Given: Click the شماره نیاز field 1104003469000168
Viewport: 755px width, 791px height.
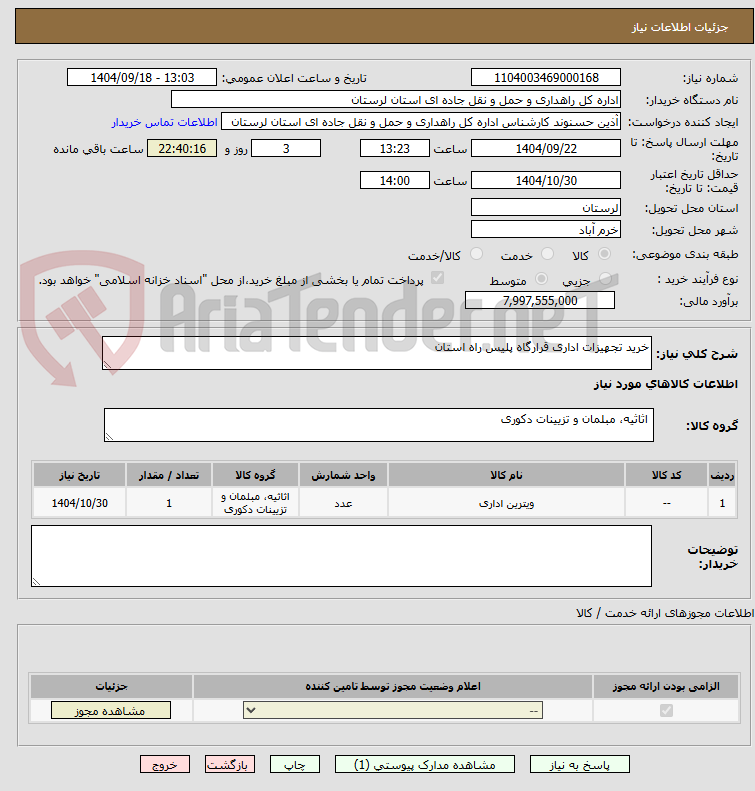Looking at the screenshot, I should [546, 78].
